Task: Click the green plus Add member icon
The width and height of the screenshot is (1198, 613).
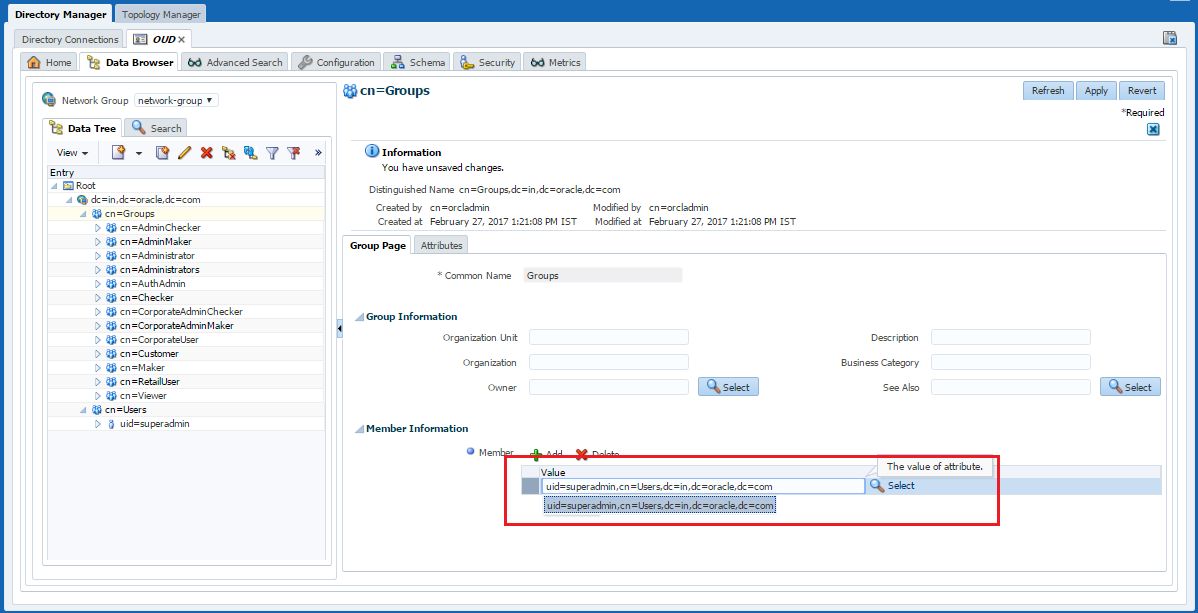Action: [x=536, y=455]
